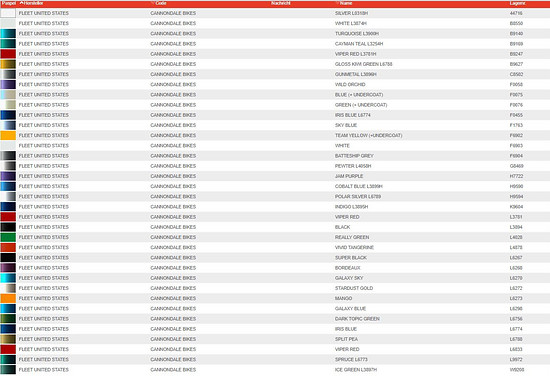Select the Dark Topic Green swatch

(x=8, y=318)
